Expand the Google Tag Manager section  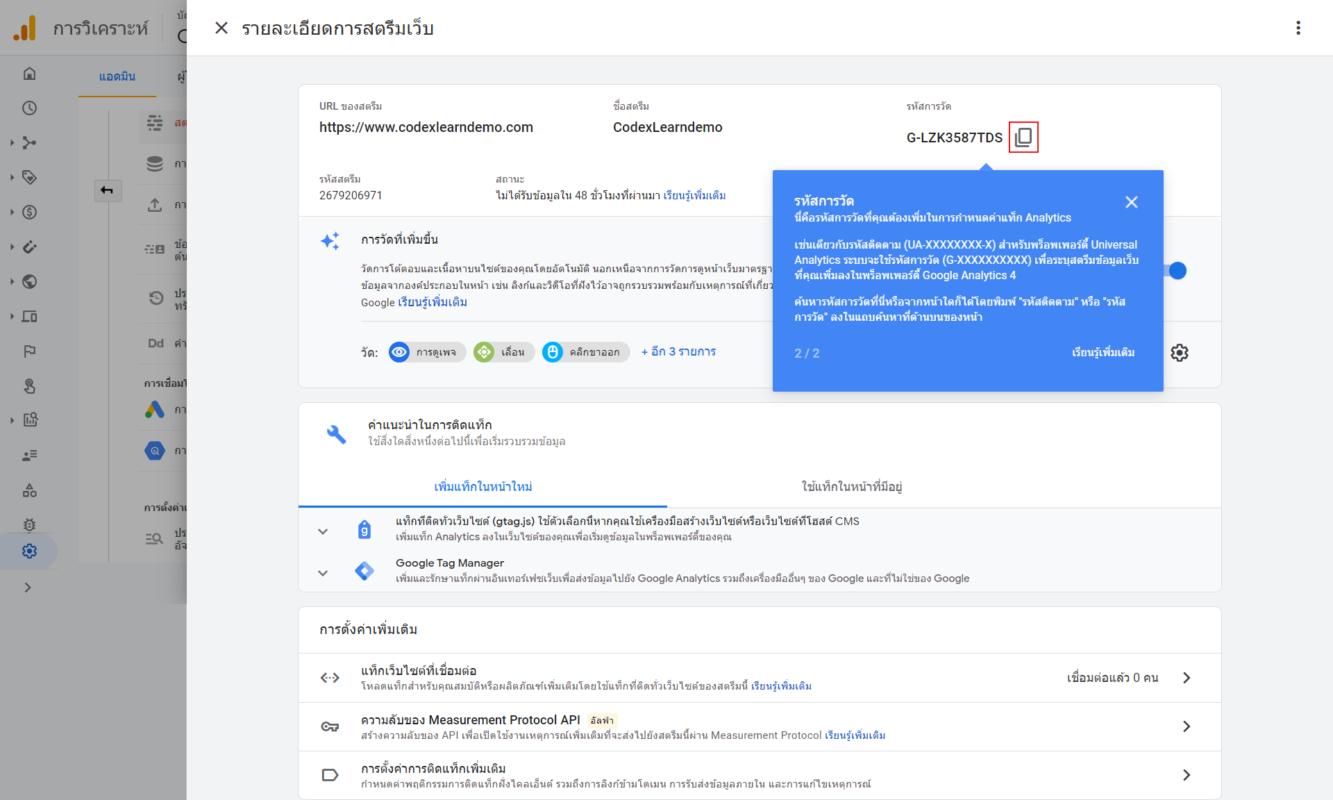323,573
